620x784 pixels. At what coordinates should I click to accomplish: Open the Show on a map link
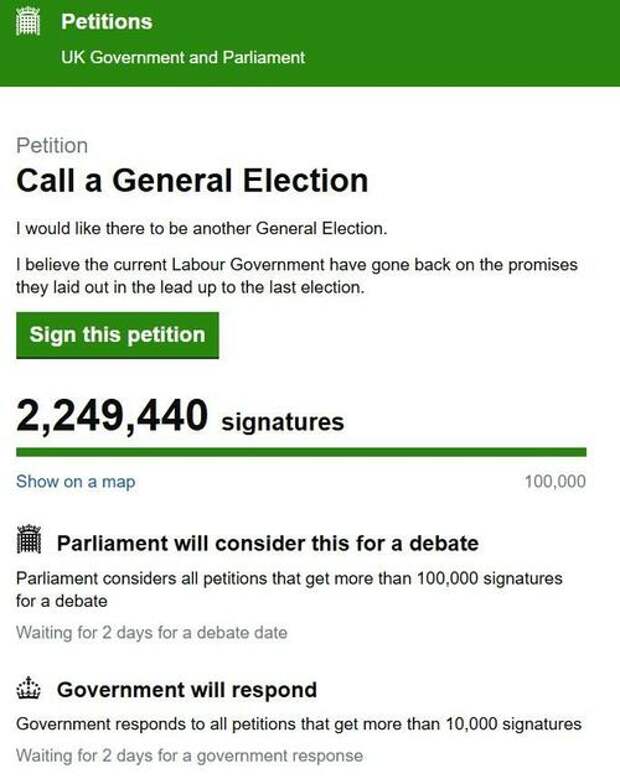pyautogui.click(x=76, y=482)
